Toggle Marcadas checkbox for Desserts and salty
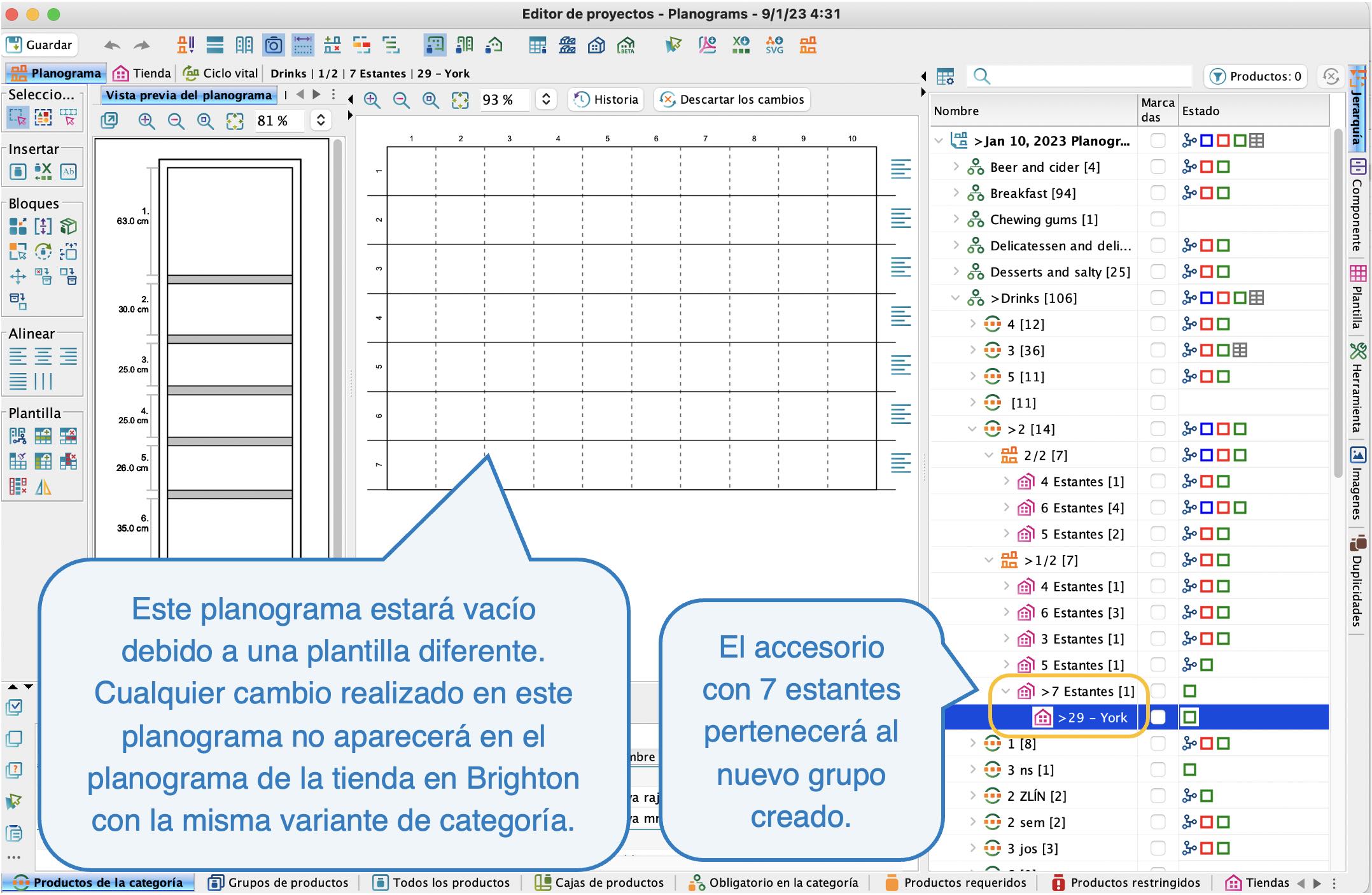The height and width of the screenshot is (895, 1372). pos(1158,272)
